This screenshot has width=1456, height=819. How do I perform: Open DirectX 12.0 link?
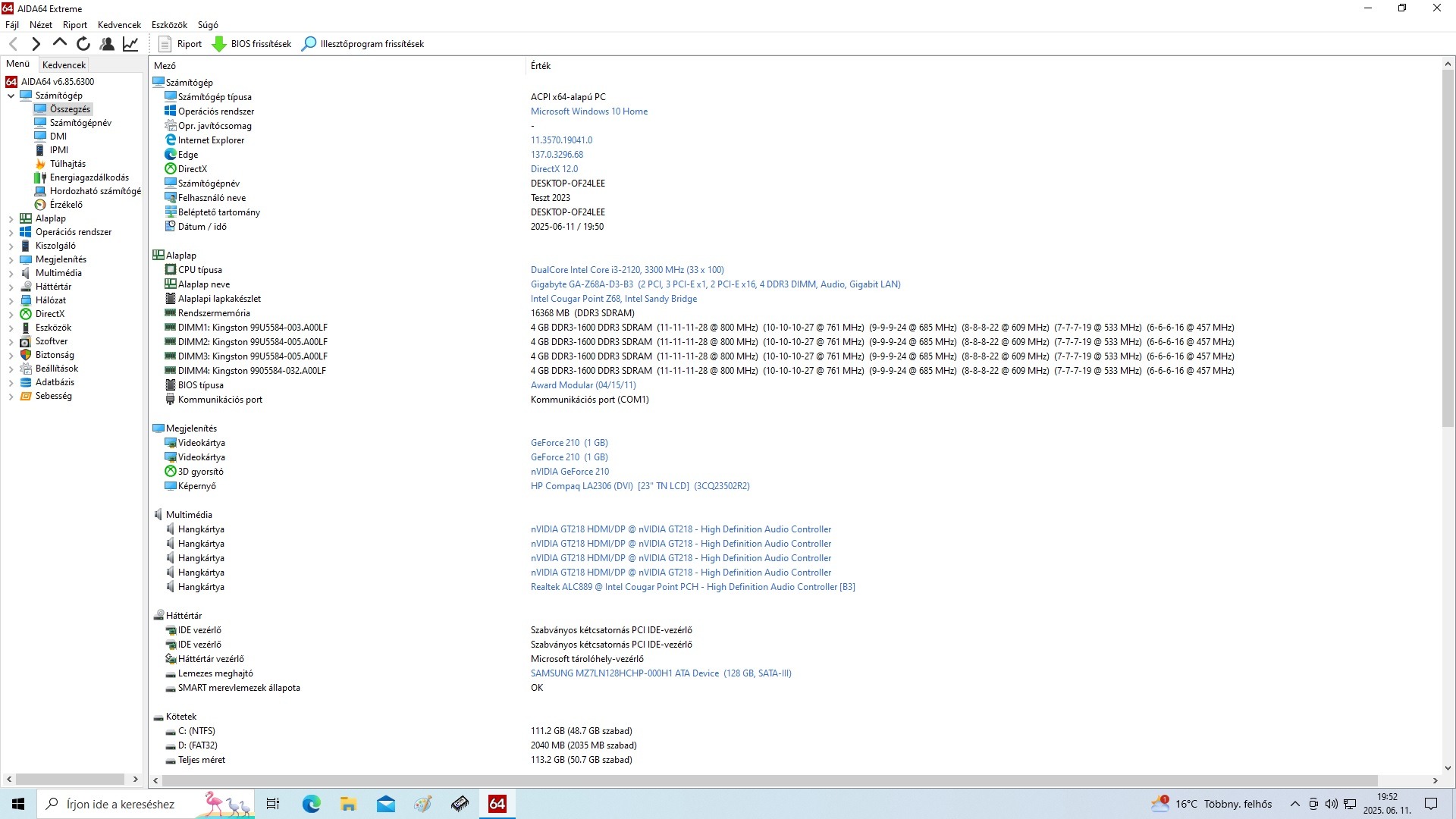pos(554,169)
